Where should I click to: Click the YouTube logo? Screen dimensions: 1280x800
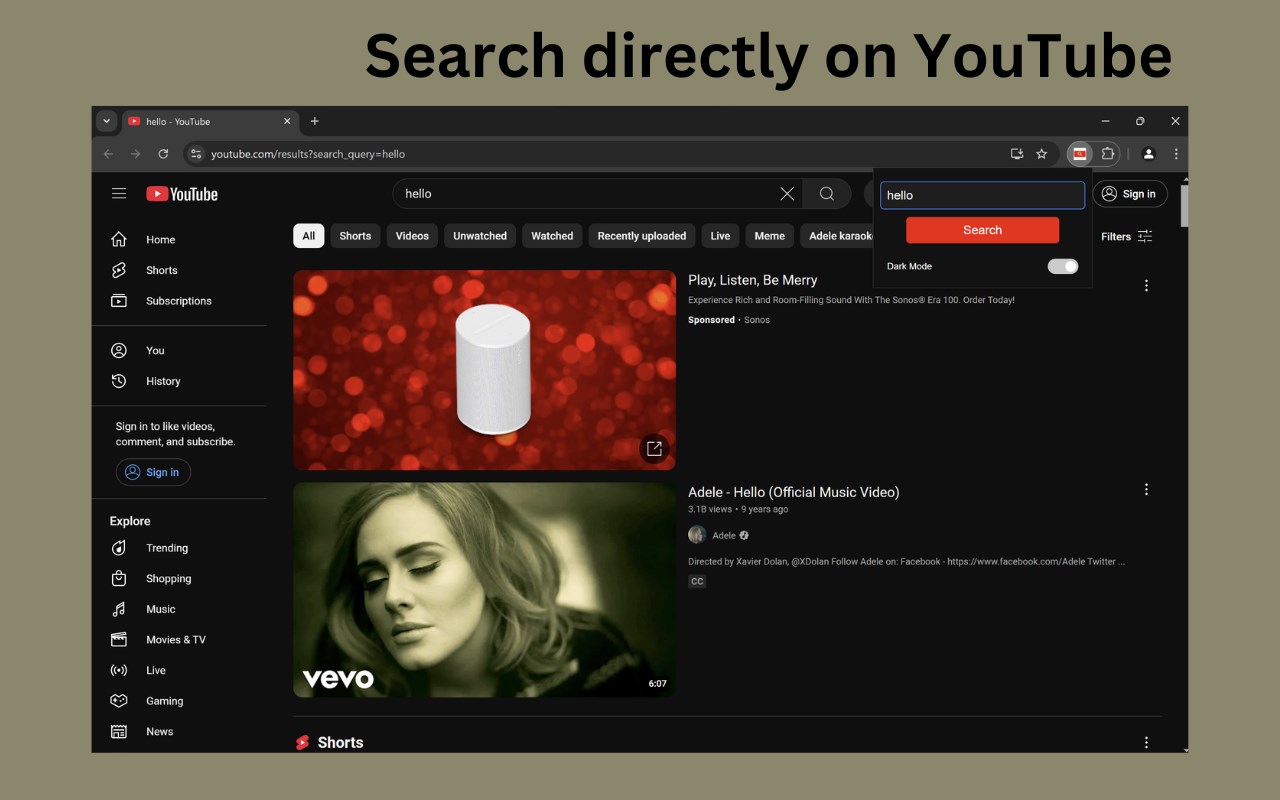point(182,194)
